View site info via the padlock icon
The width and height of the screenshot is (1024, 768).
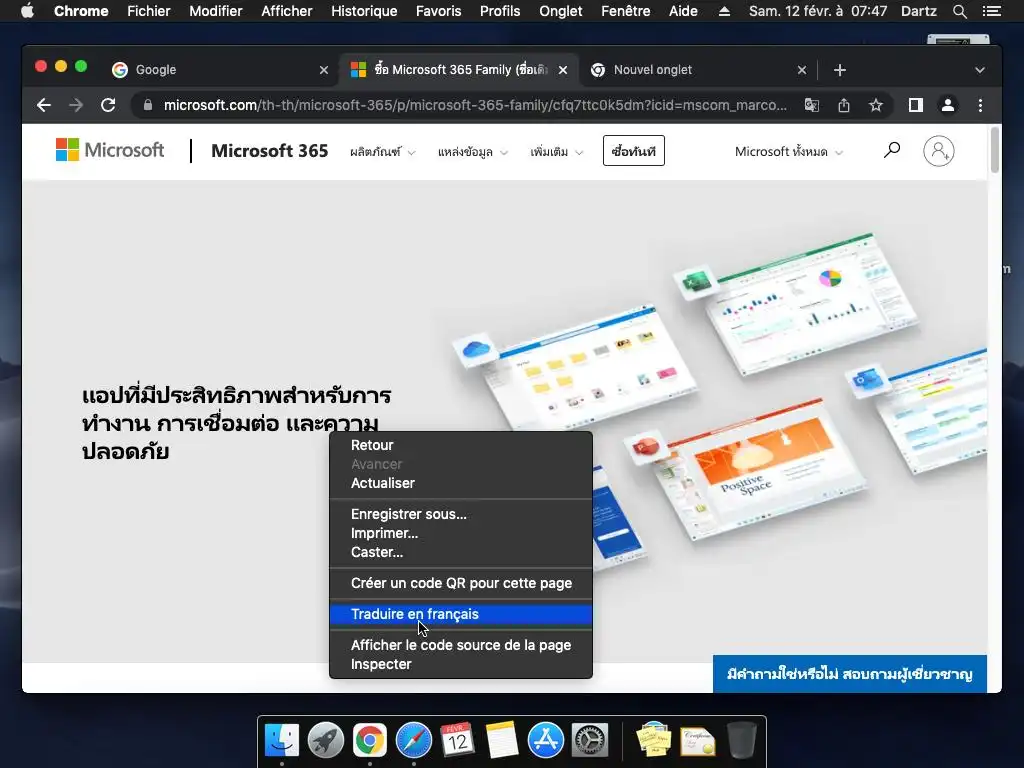click(148, 105)
